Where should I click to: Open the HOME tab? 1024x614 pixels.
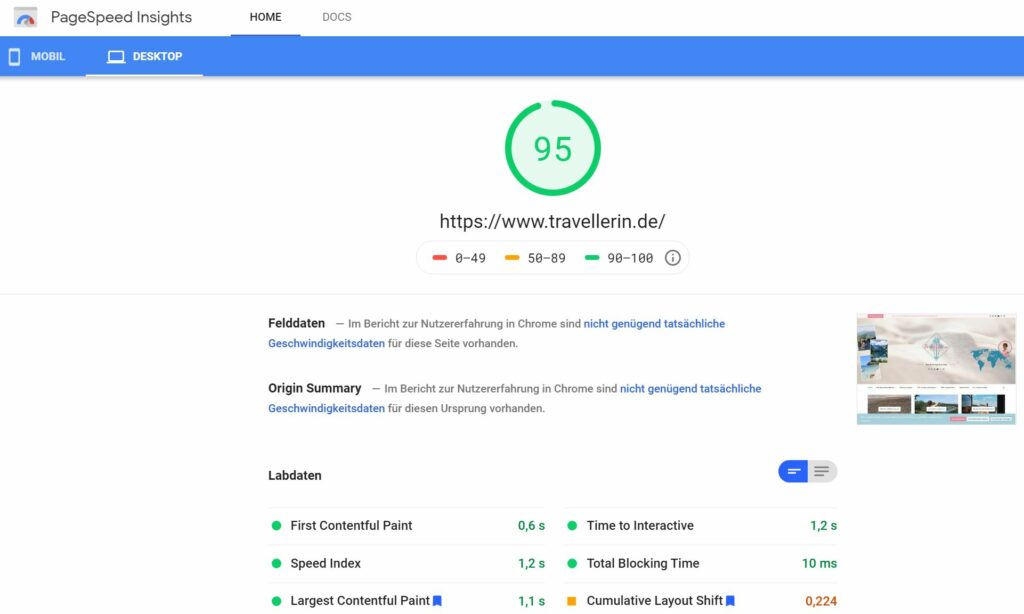coord(265,17)
